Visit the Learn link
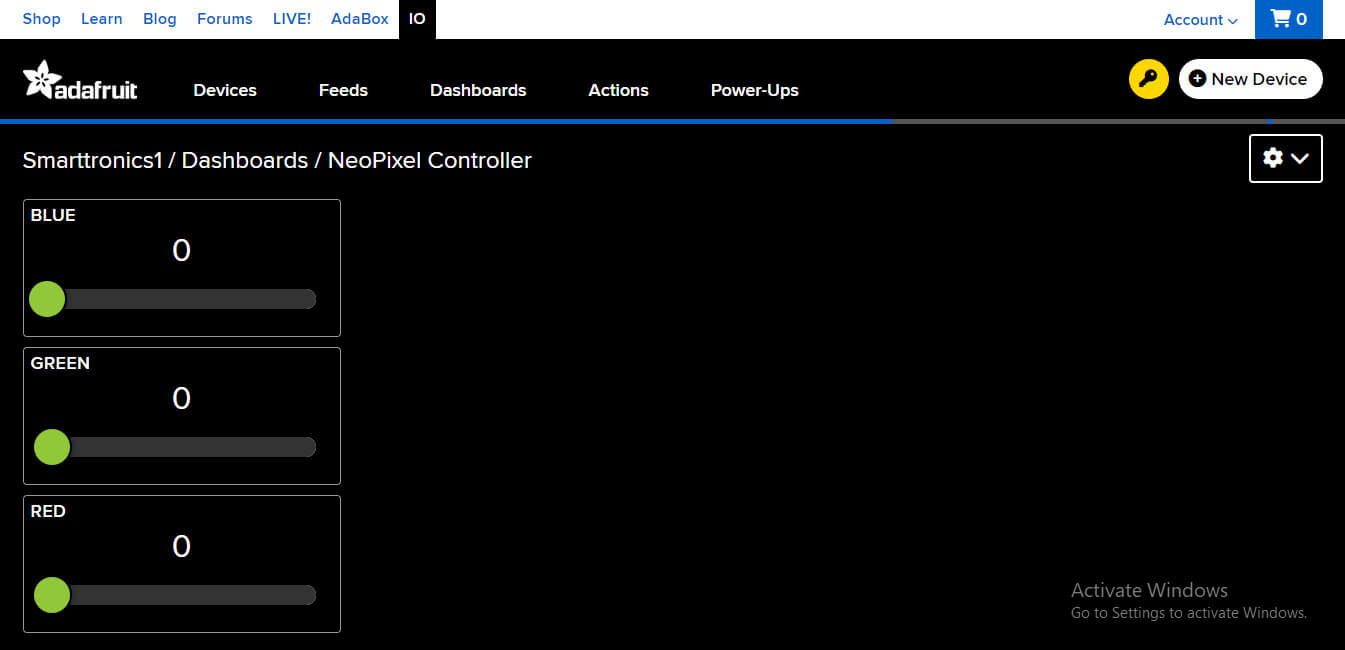 (x=101, y=19)
